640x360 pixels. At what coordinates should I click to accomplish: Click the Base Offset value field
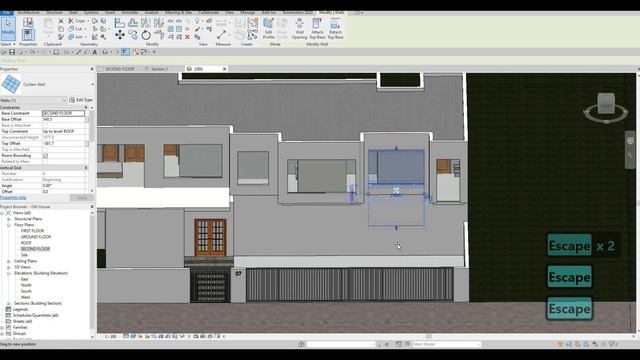pos(63,119)
